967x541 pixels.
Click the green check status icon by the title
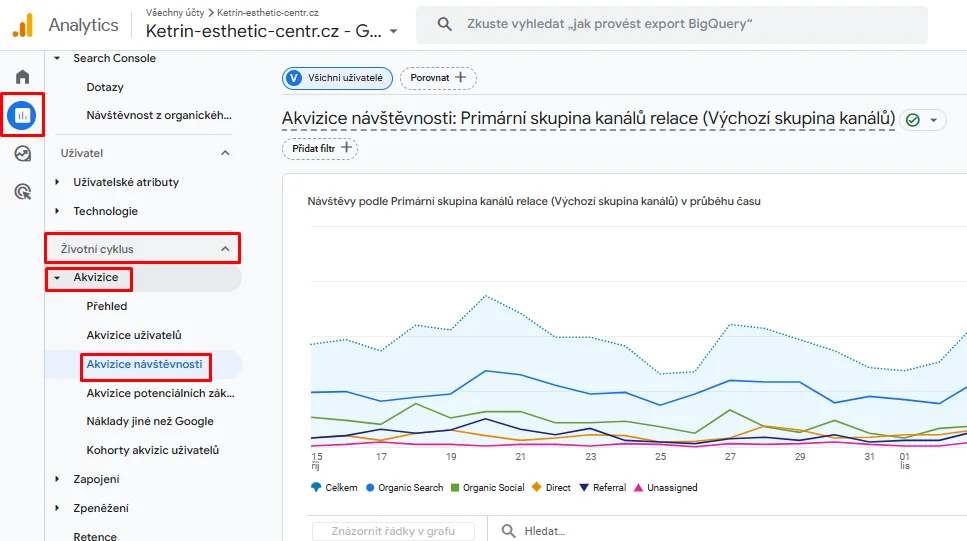pyautogui.click(x=913, y=120)
